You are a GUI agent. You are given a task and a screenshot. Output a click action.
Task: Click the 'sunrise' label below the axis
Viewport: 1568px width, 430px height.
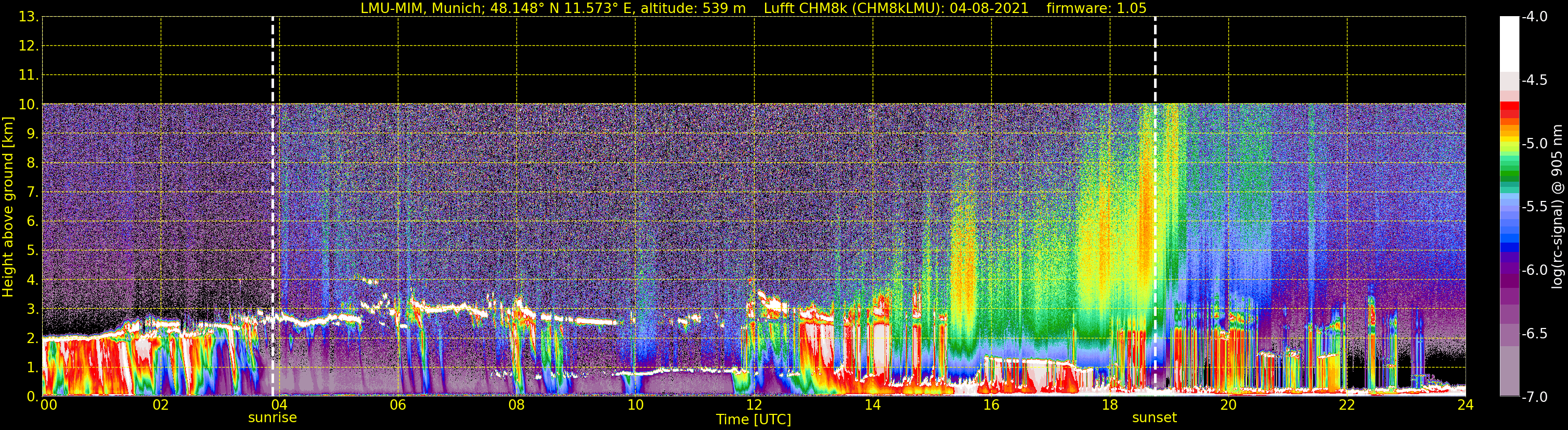(x=272, y=418)
